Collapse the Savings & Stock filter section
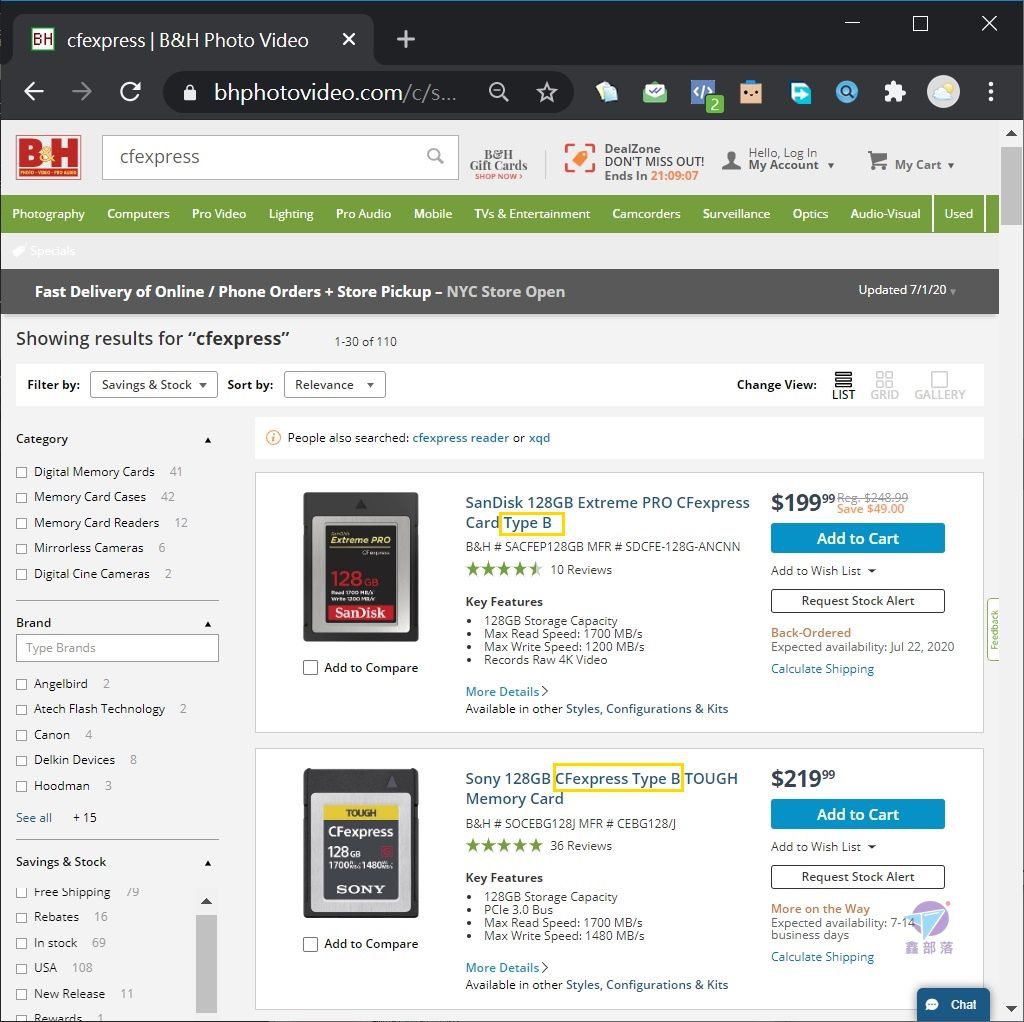The image size is (1024, 1022). pyautogui.click(x=208, y=863)
